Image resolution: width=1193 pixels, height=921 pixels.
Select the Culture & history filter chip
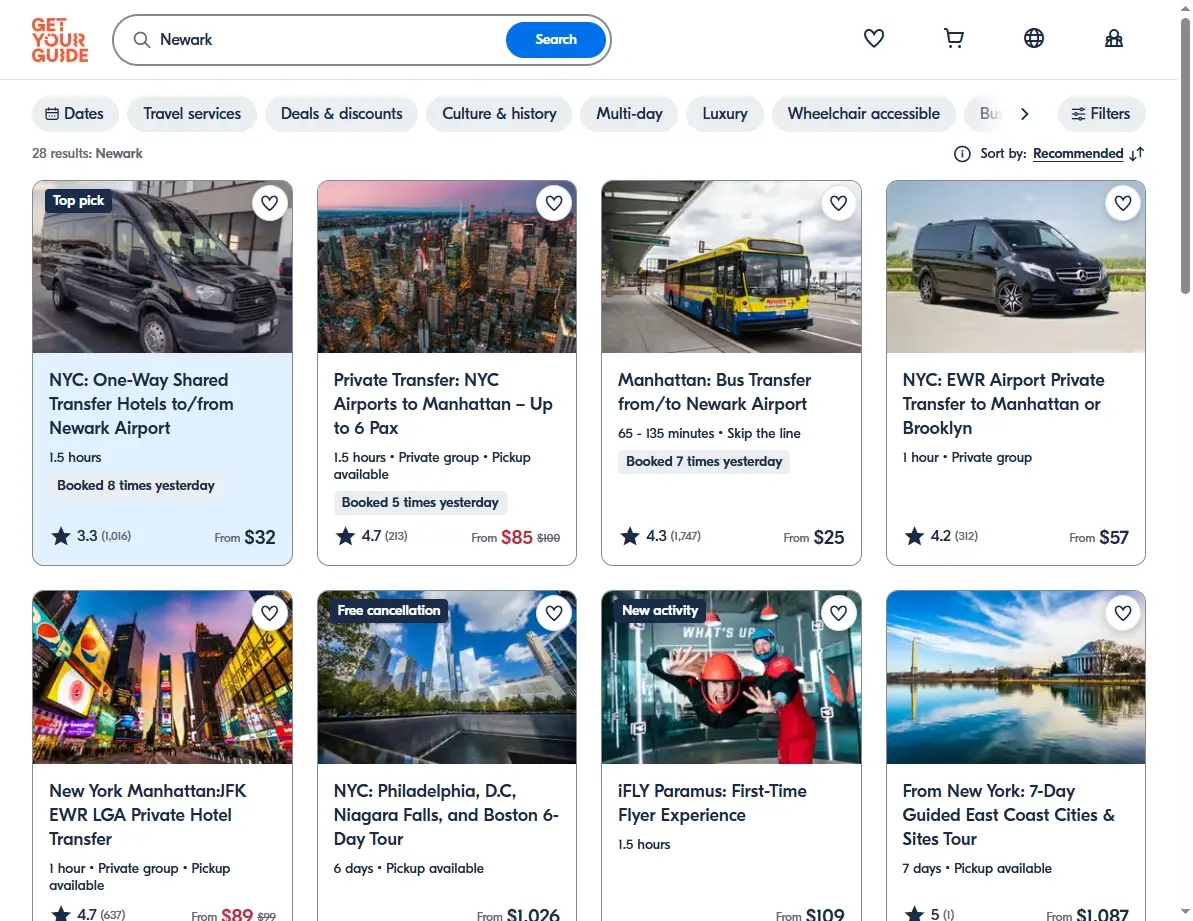pos(499,113)
